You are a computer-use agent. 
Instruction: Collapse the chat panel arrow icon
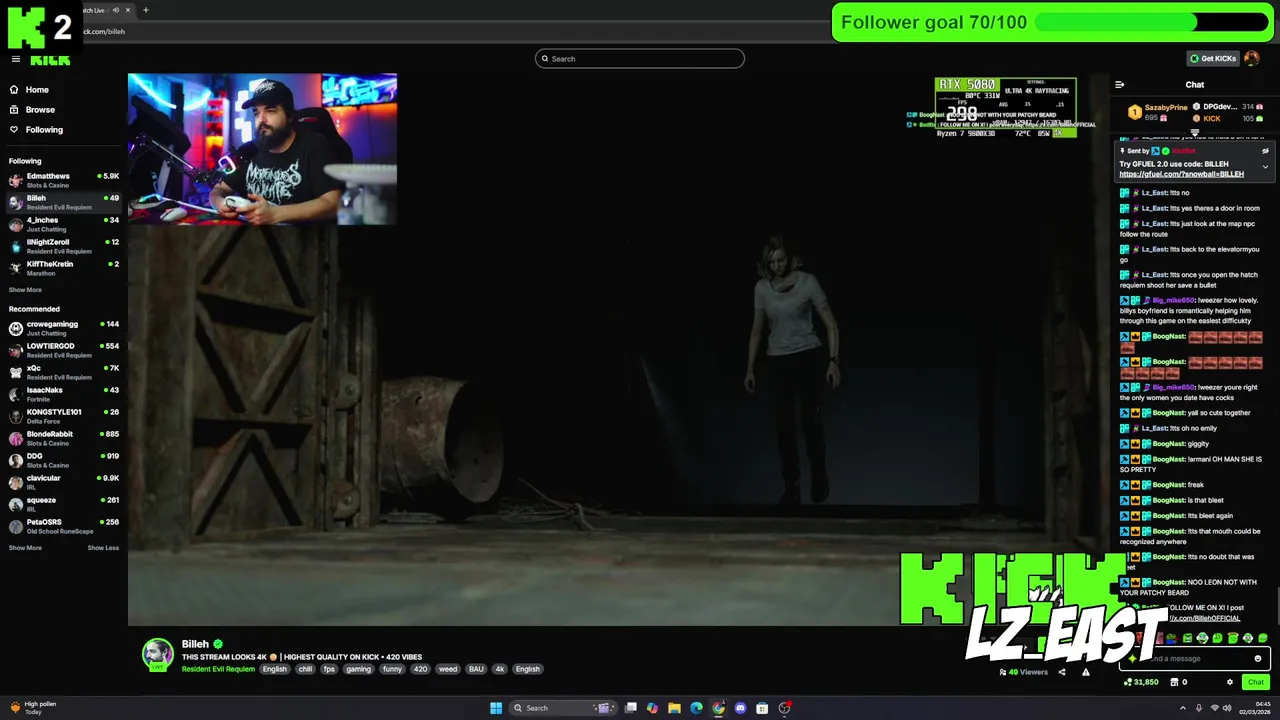pos(1120,85)
